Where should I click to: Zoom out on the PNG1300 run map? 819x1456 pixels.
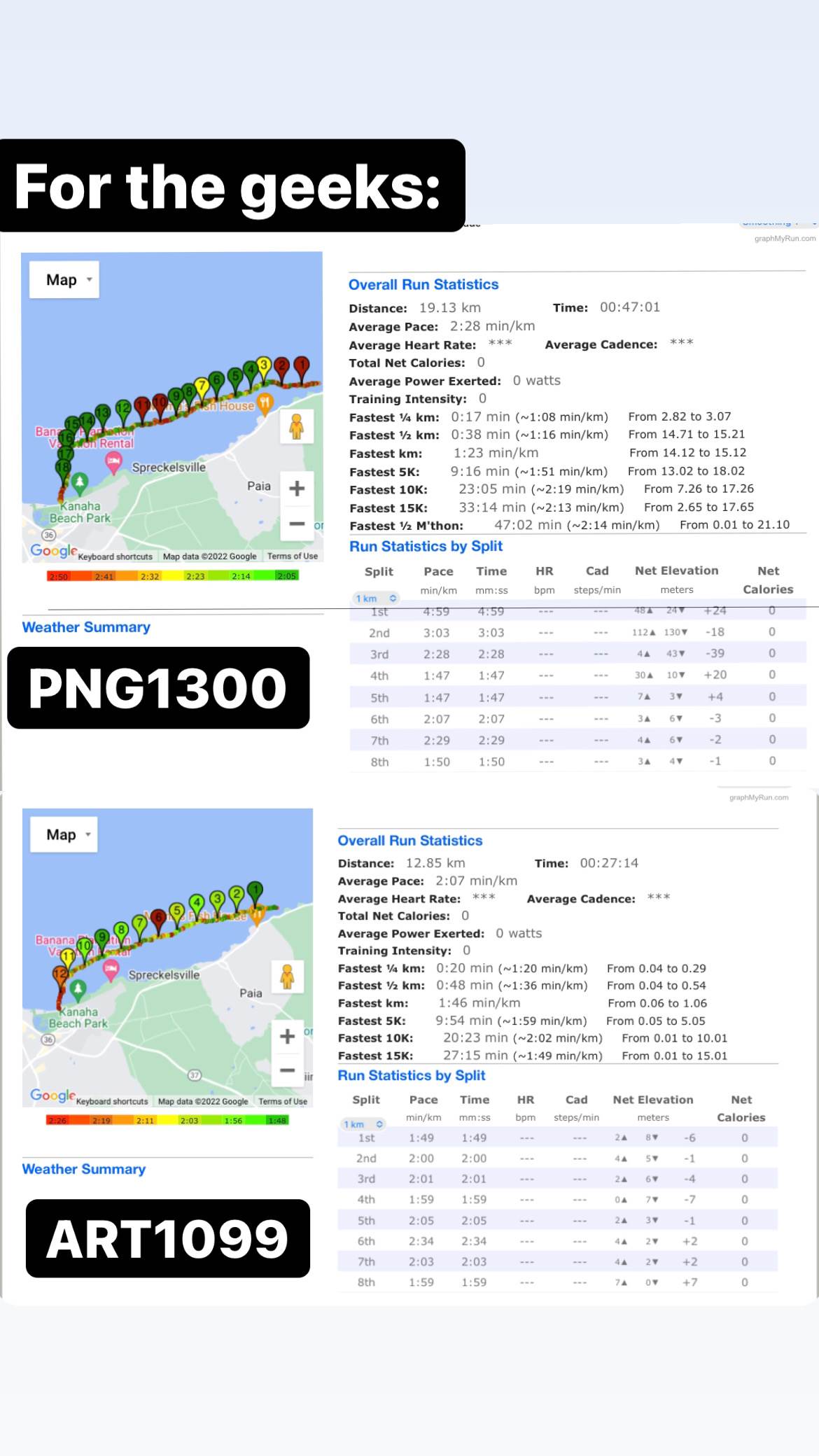(297, 524)
